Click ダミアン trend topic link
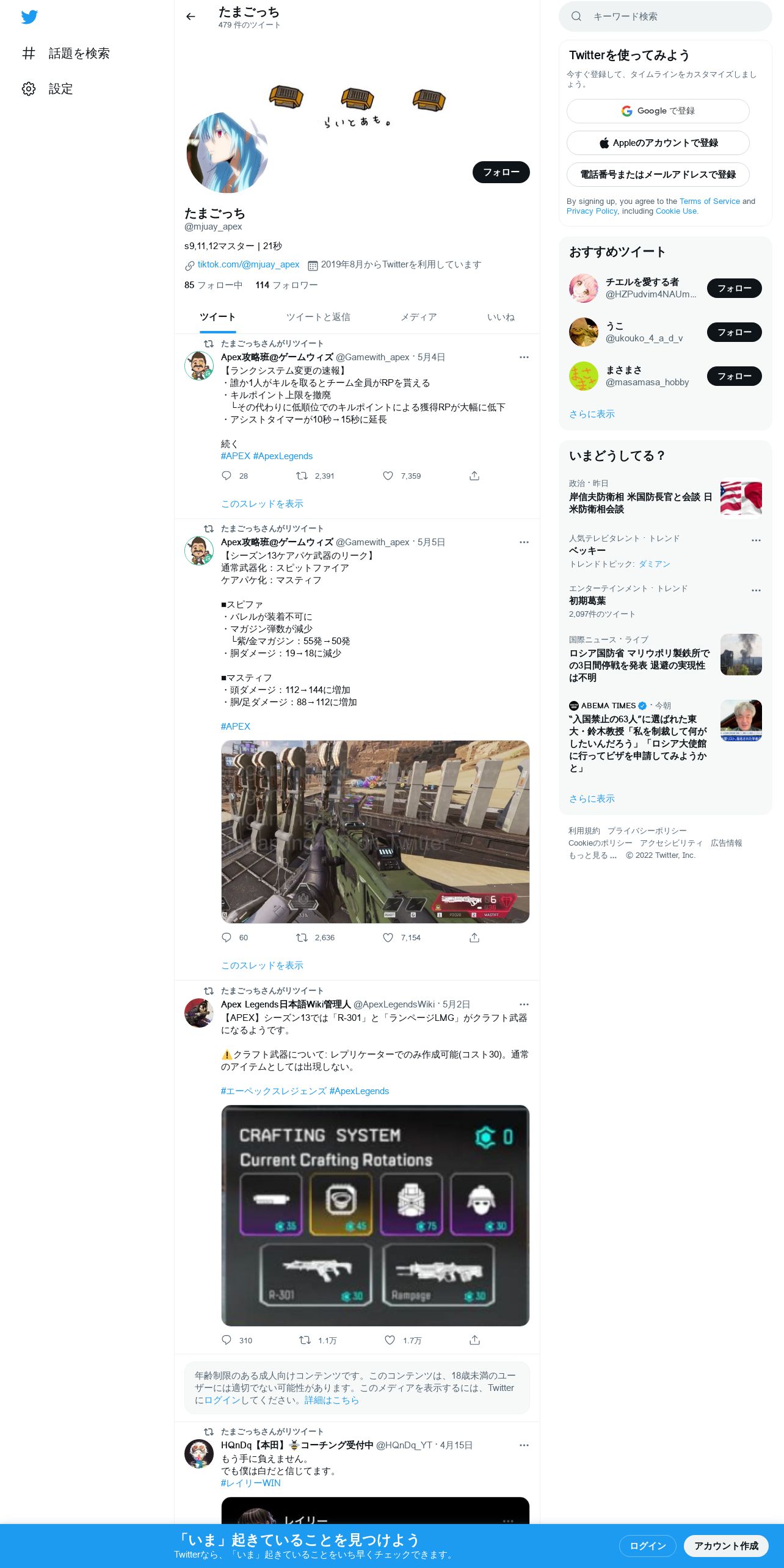Screen dimensions: 784x1568 pos(655,564)
